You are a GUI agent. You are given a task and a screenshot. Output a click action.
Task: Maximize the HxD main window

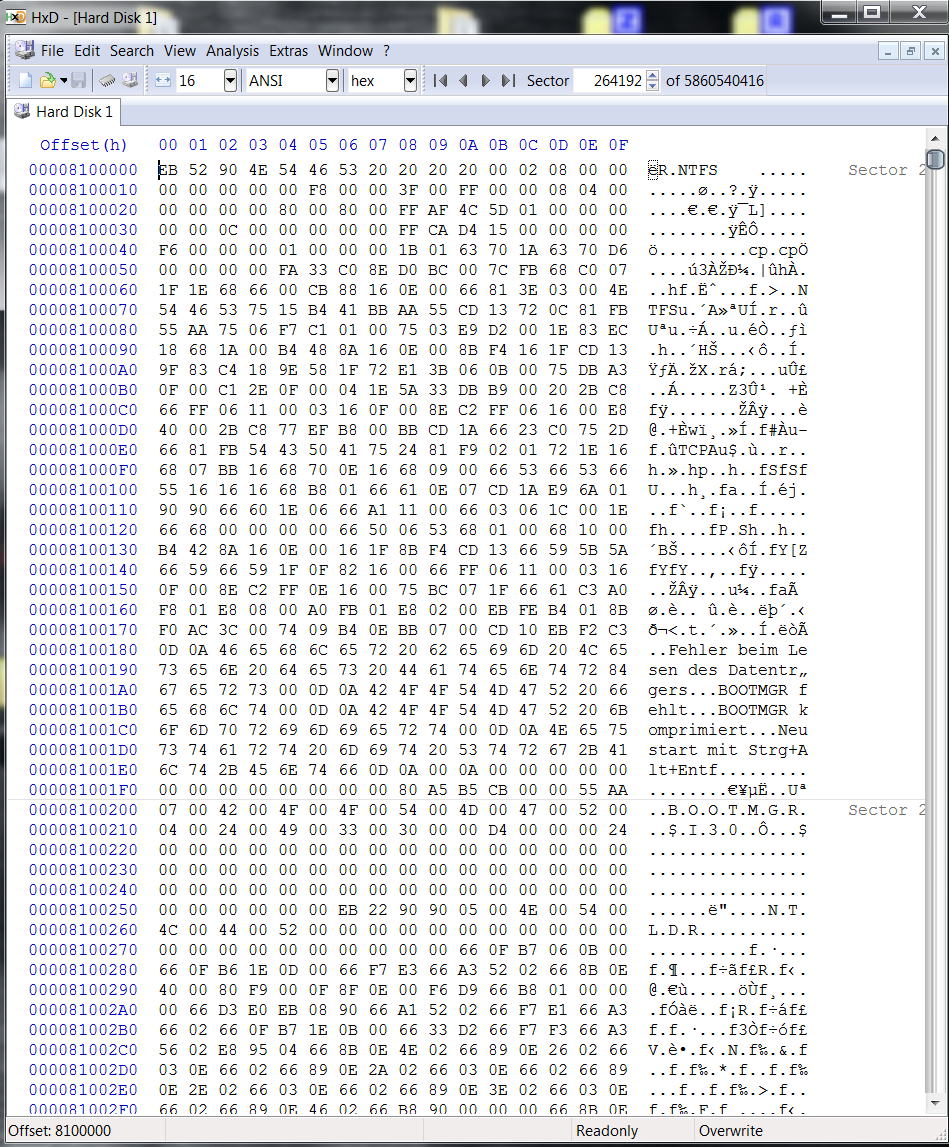coord(872,12)
